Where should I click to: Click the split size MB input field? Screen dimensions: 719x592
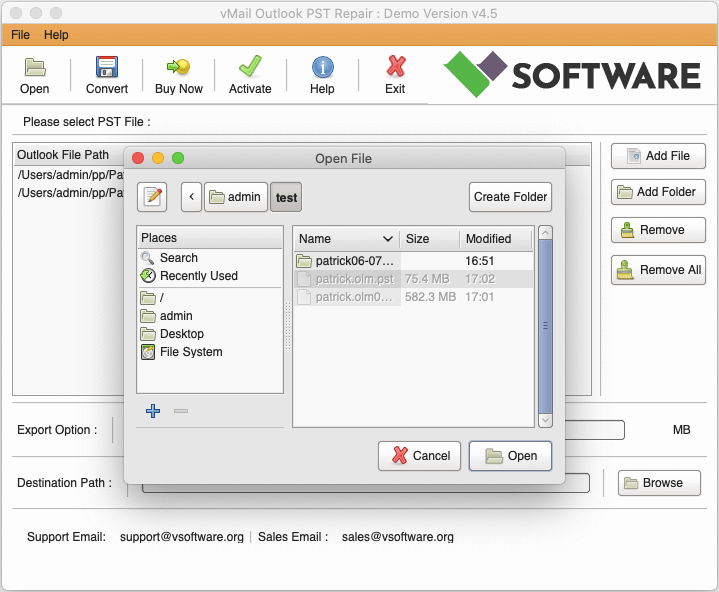(x=595, y=430)
